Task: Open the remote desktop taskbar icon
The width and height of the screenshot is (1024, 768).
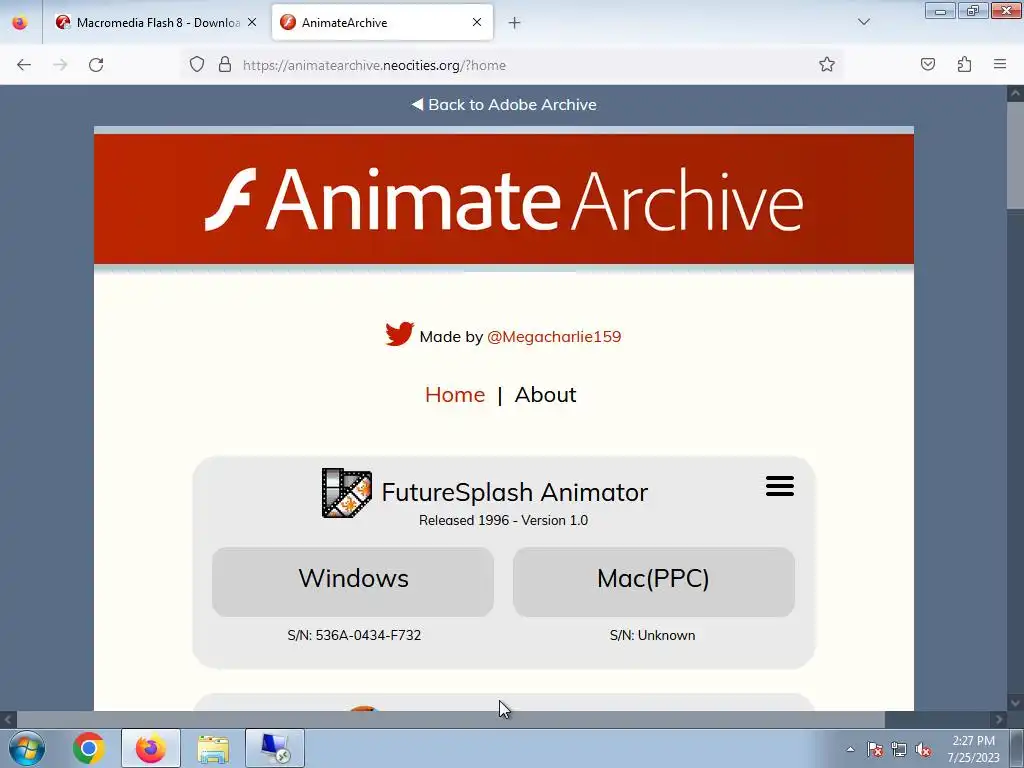Action: pos(275,748)
